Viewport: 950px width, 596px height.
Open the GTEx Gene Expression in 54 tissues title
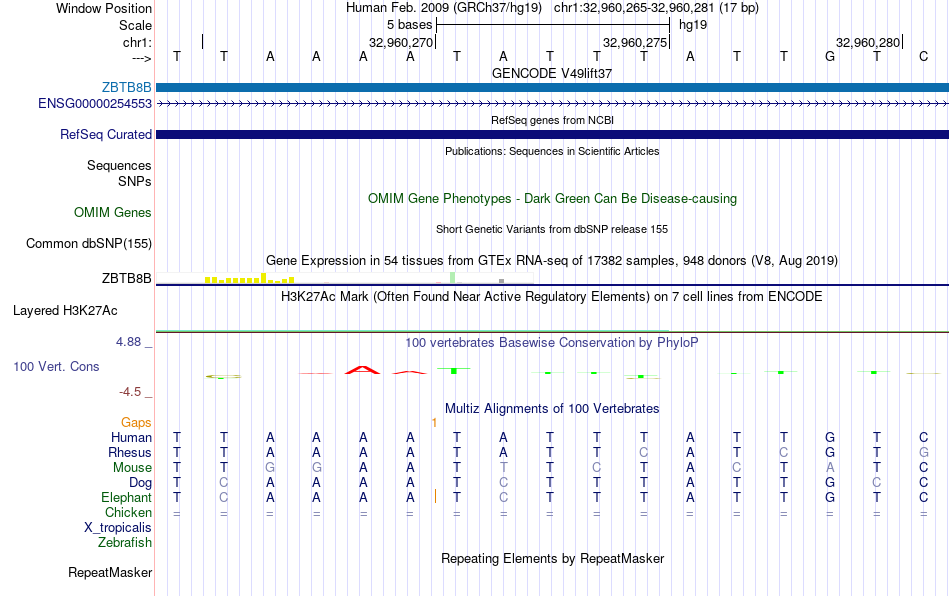(552, 260)
